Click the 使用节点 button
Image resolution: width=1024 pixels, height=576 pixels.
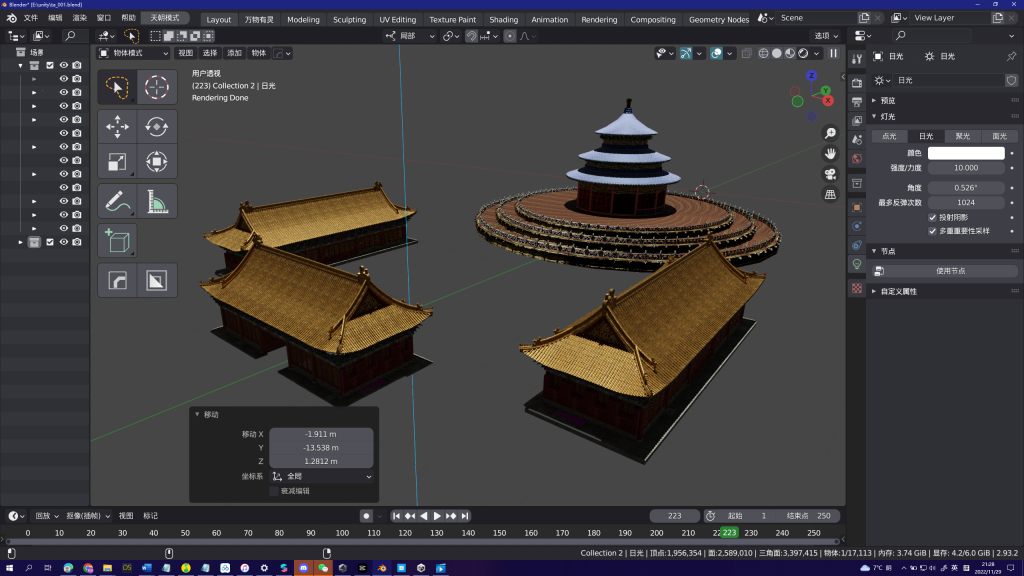click(x=946, y=271)
